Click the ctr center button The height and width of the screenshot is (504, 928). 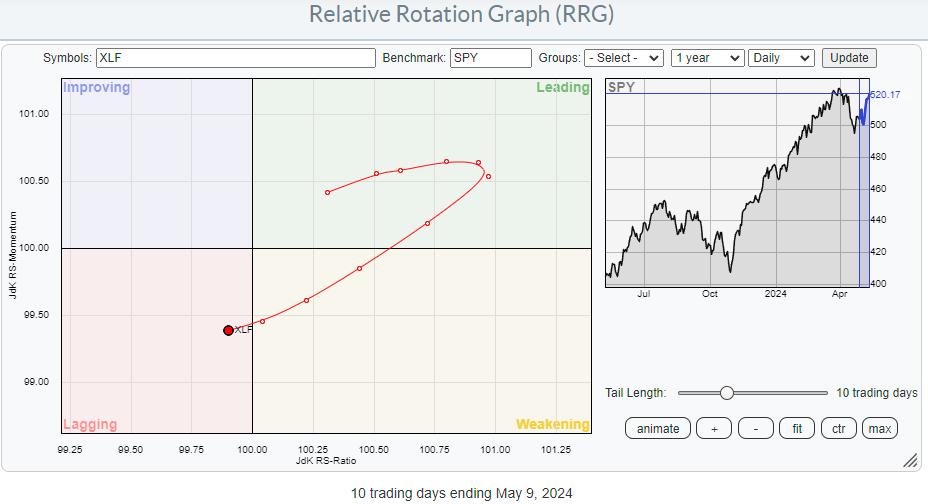[x=839, y=428]
